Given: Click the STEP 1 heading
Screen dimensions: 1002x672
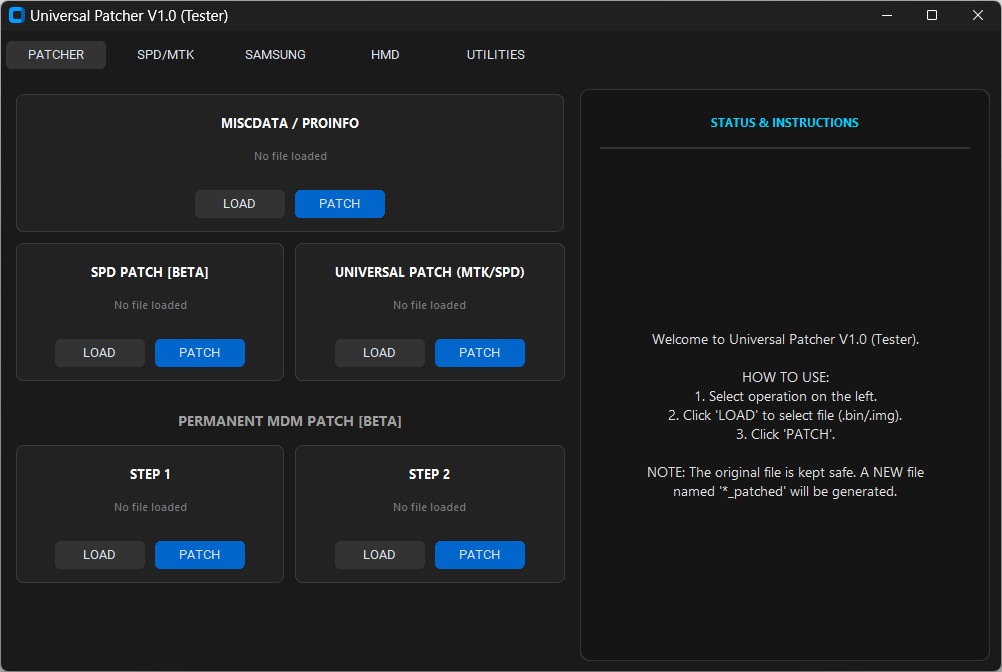Looking at the screenshot, I should click(150, 475).
